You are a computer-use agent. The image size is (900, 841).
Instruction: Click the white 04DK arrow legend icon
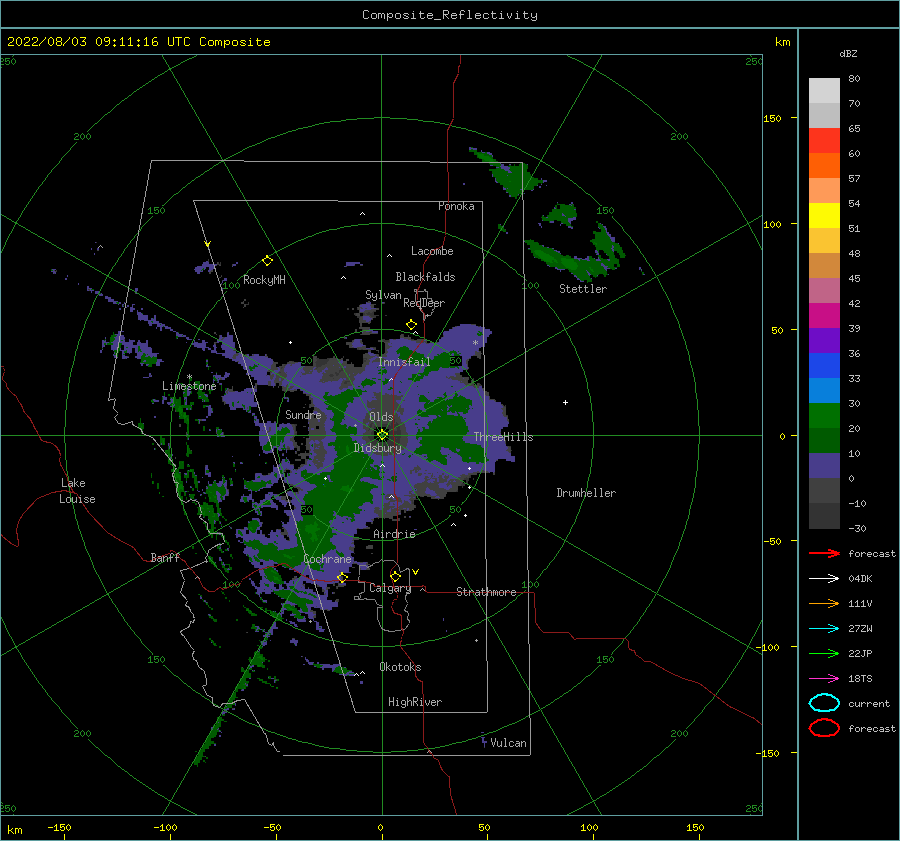[824, 578]
